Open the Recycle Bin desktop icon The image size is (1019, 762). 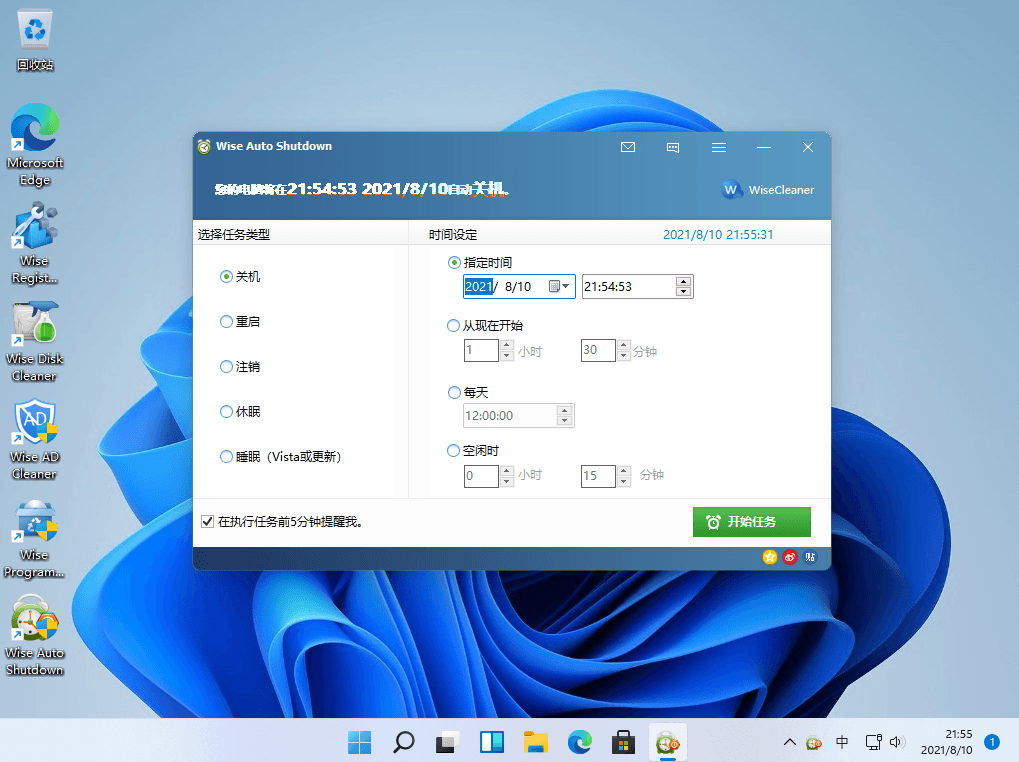(x=35, y=41)
